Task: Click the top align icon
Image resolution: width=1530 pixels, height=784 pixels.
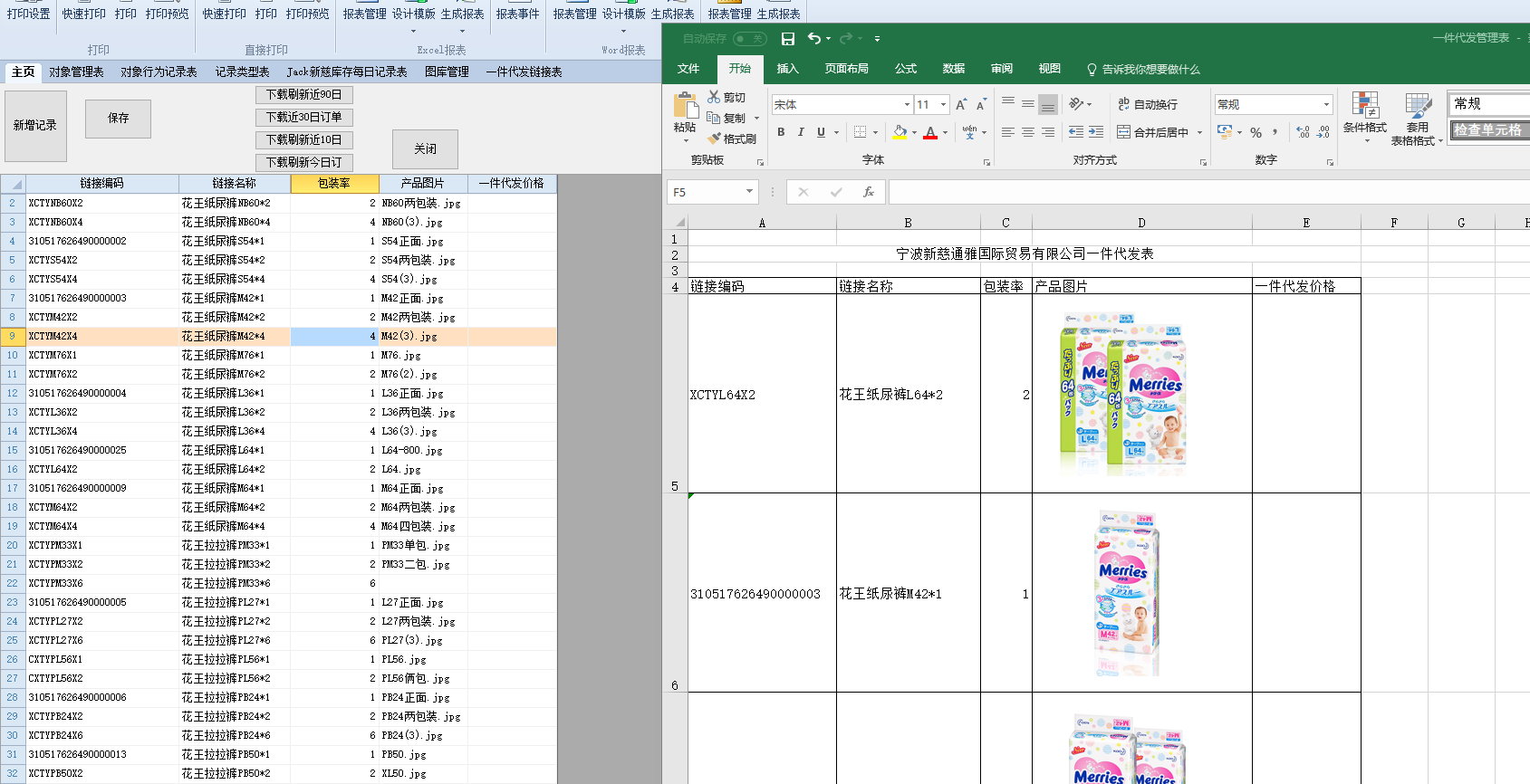Action: coord(1008,104)
